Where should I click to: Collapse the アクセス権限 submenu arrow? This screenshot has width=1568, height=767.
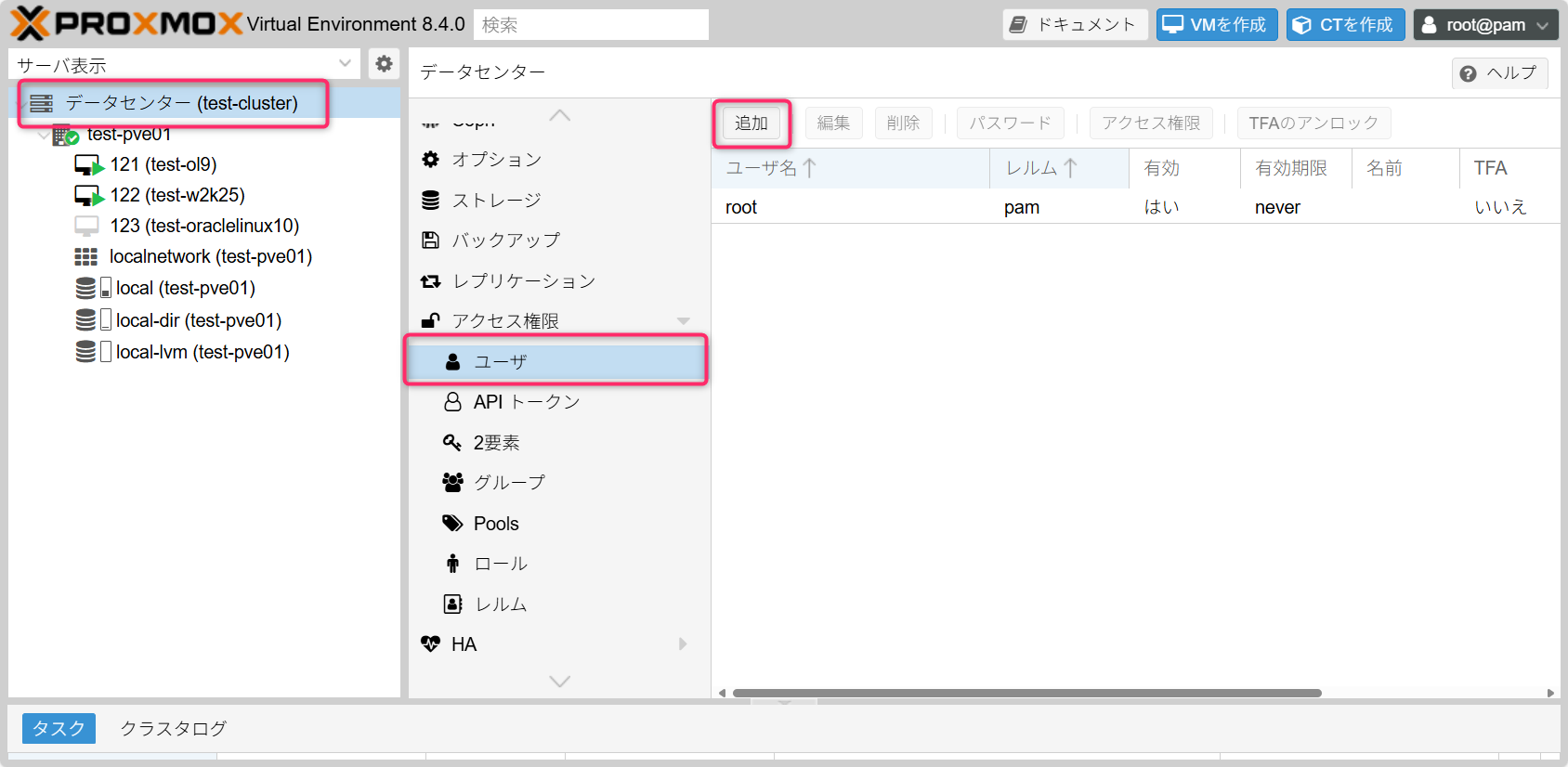(683, 321)
